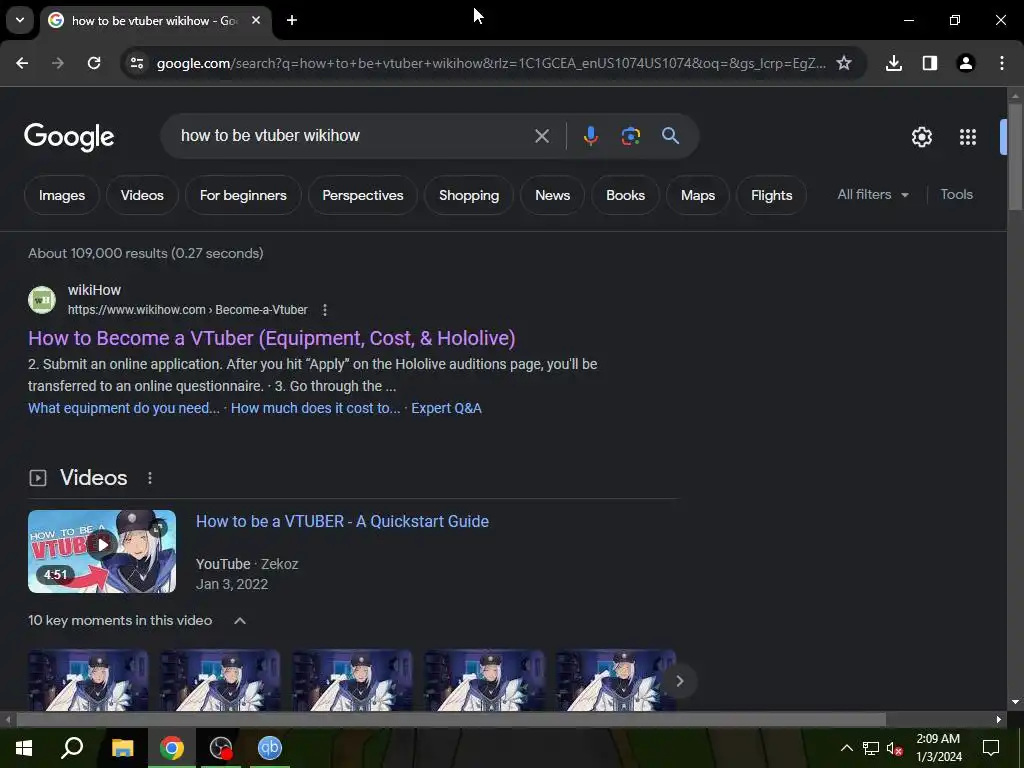
Task: Open the notification center icon
Action: (x=991, y=748)
